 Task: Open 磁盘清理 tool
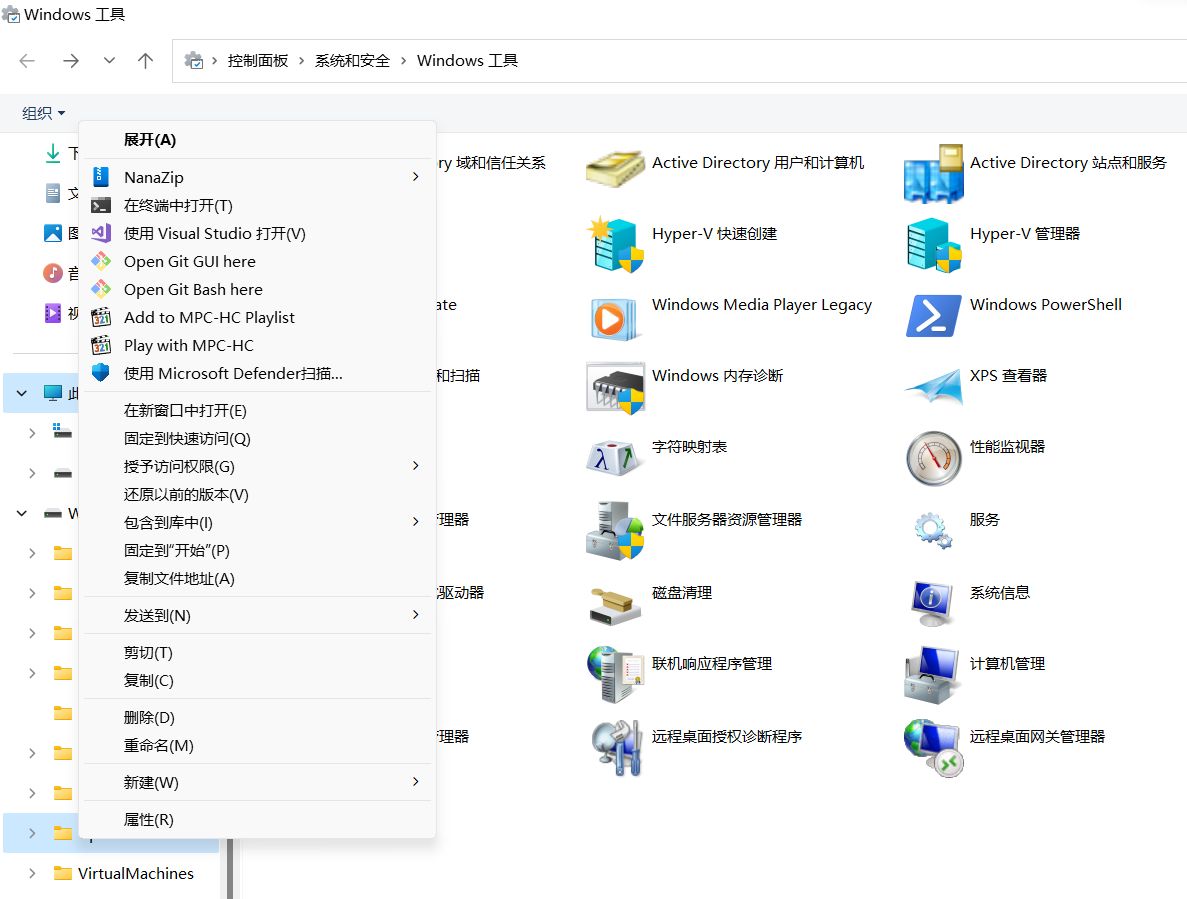coord(681,592)
